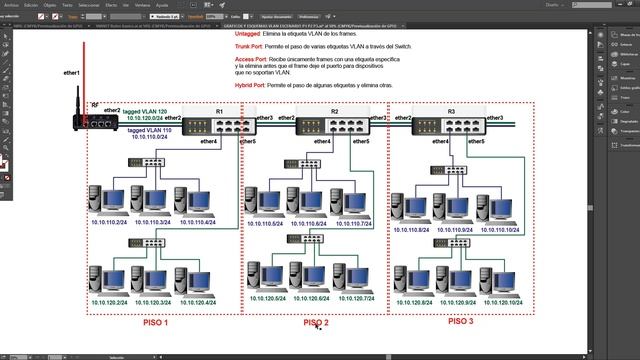Open the fill color swatch in control bar
640x360 pixels.
(41, 16)
